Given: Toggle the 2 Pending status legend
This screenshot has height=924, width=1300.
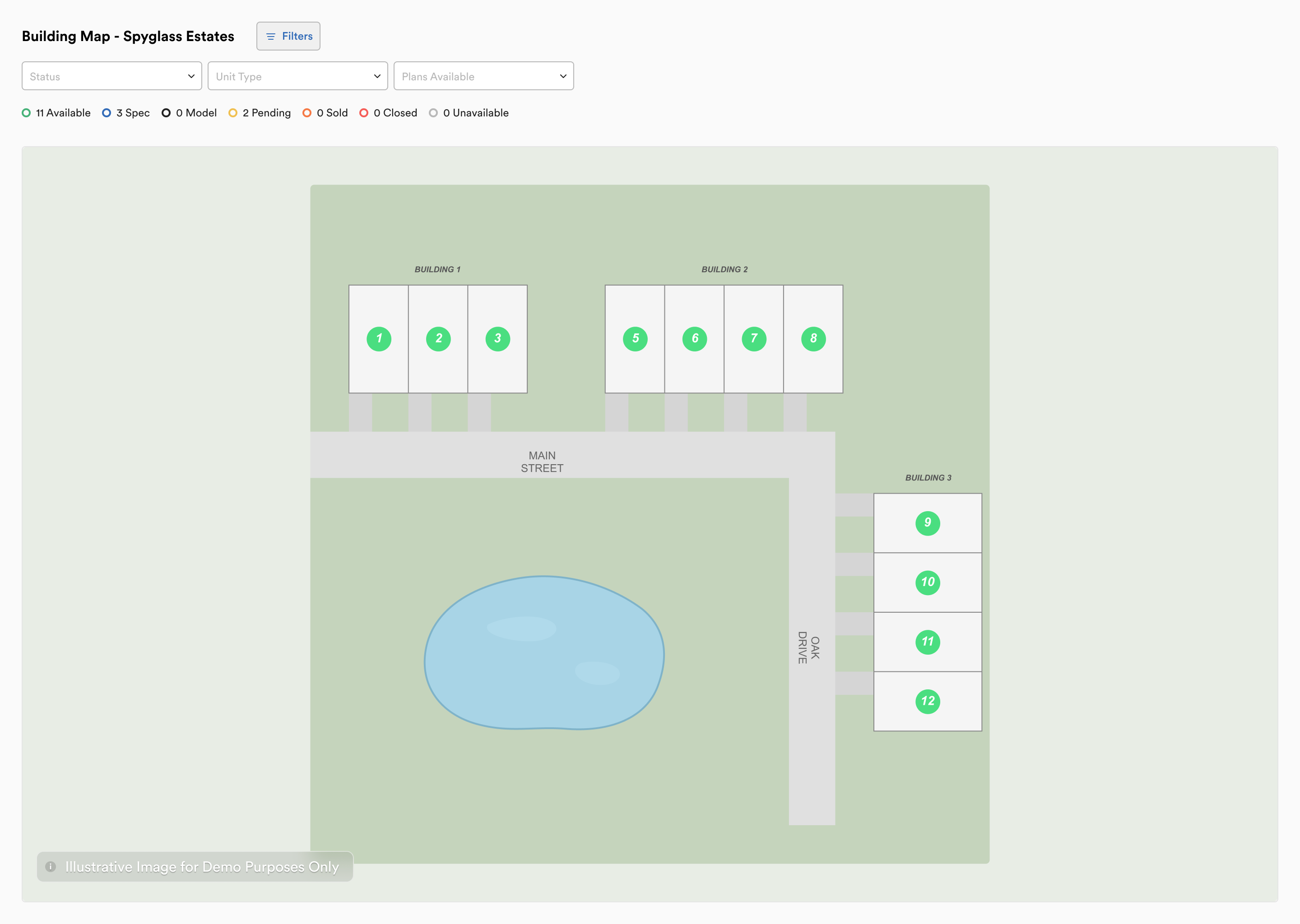Looking at the screenshot, I should [259, 113].
